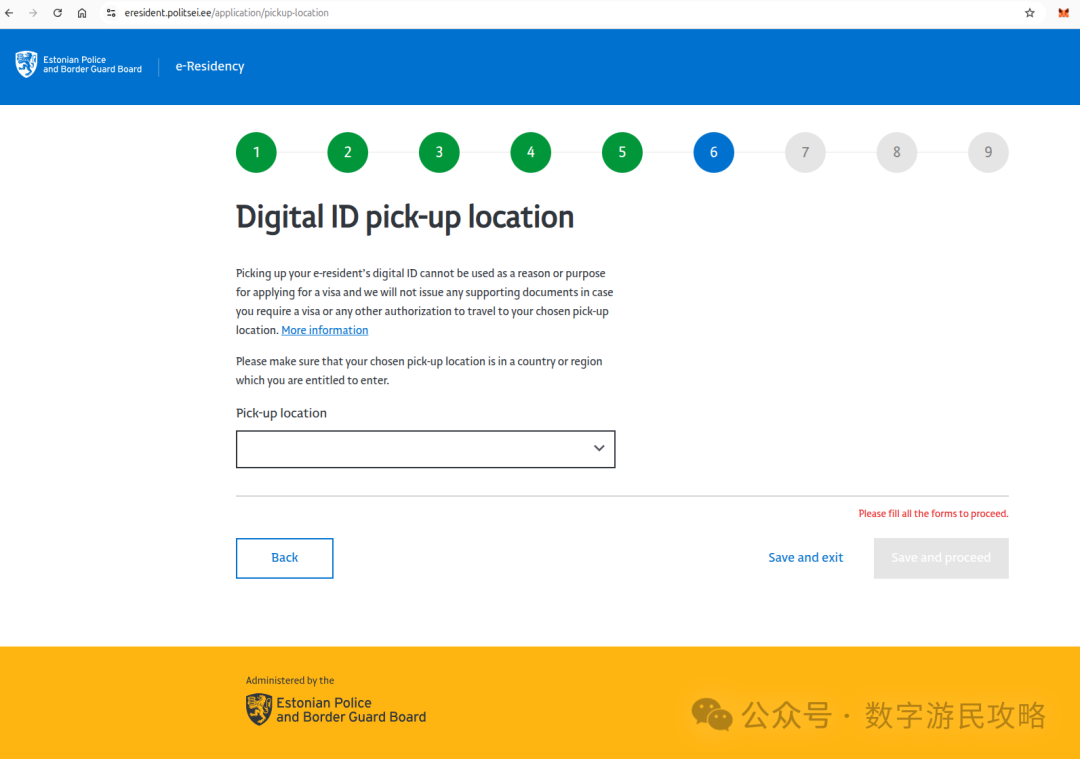1080x759 pixels.
Task: Click the Pick-up location dropdown chevron
Action: (599, 448)
